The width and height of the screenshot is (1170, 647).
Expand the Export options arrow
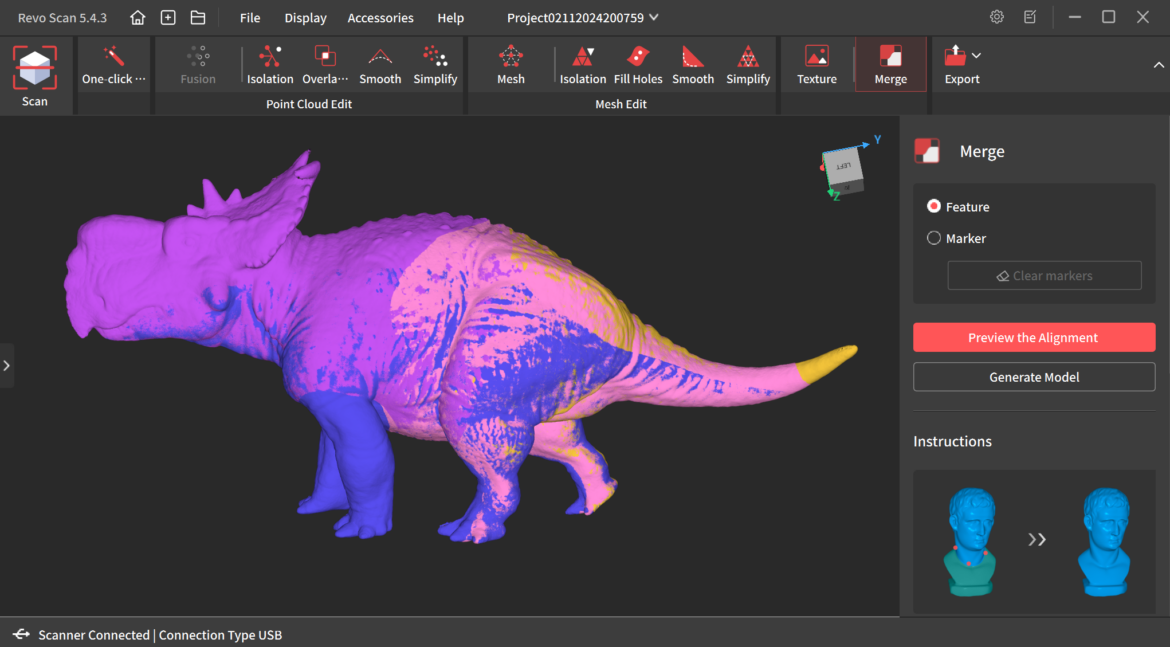[x=977, y=56]
